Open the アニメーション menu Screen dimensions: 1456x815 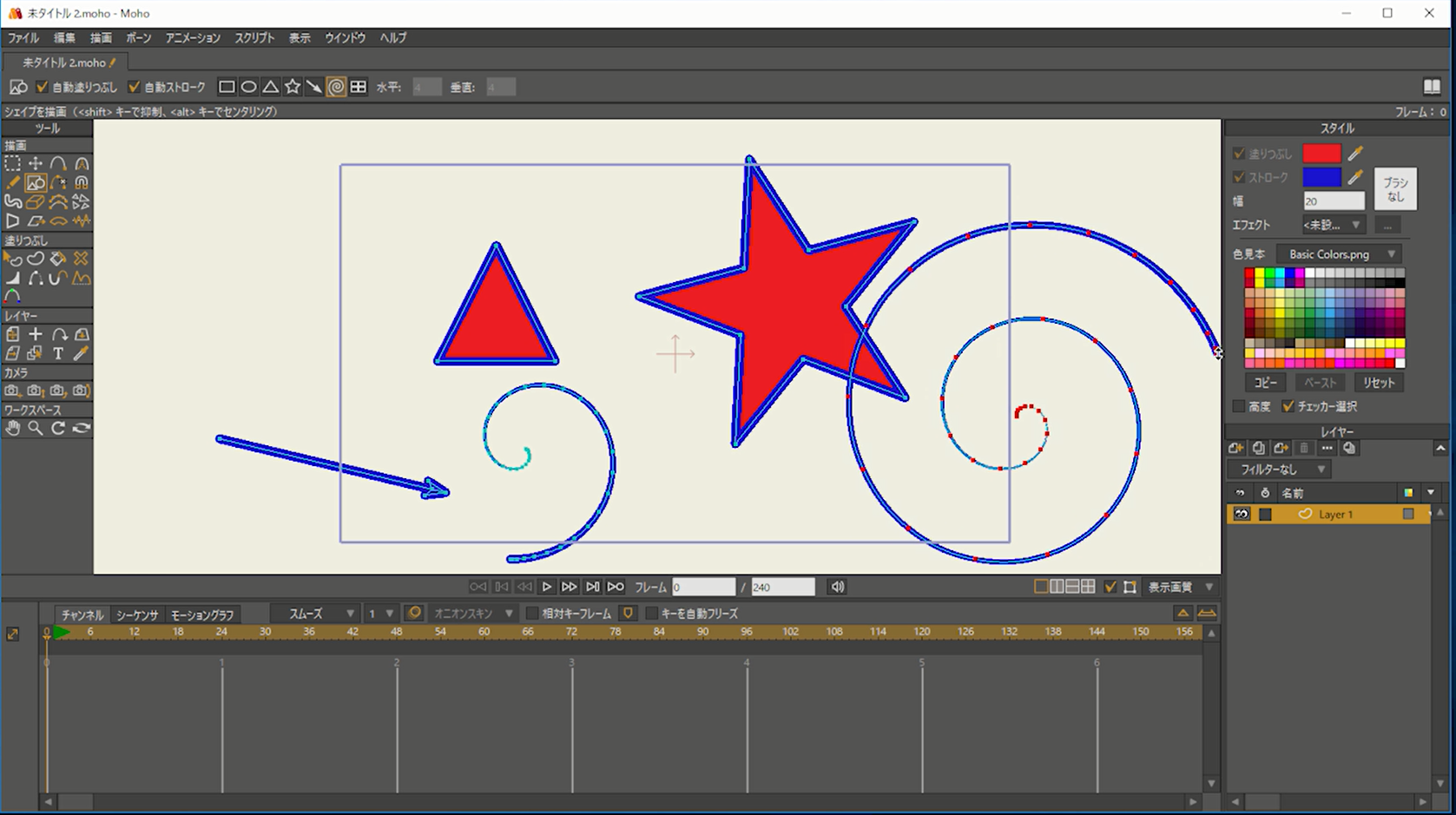point(193,38)
